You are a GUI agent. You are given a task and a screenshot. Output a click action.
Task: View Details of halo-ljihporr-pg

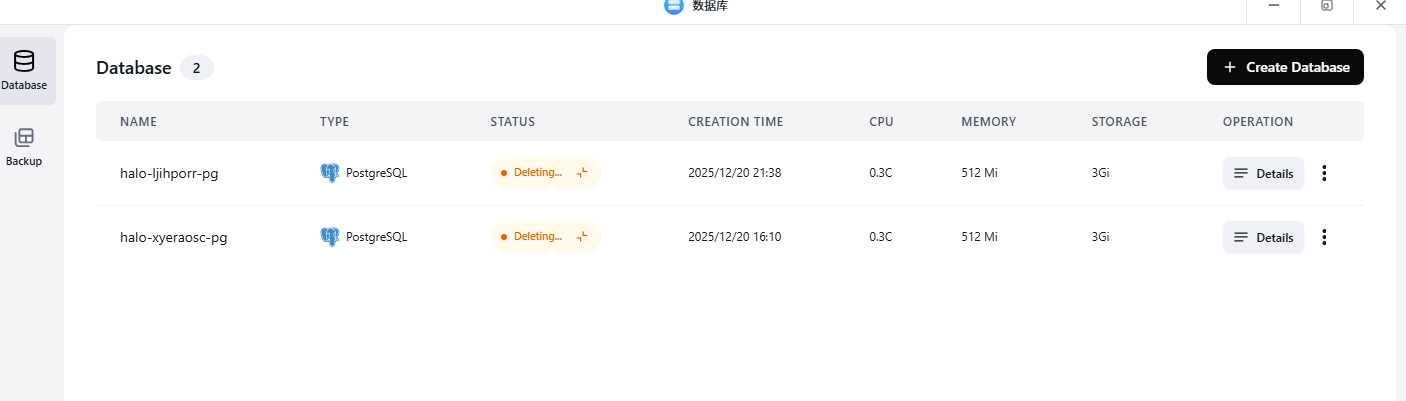coord(1263,173)
